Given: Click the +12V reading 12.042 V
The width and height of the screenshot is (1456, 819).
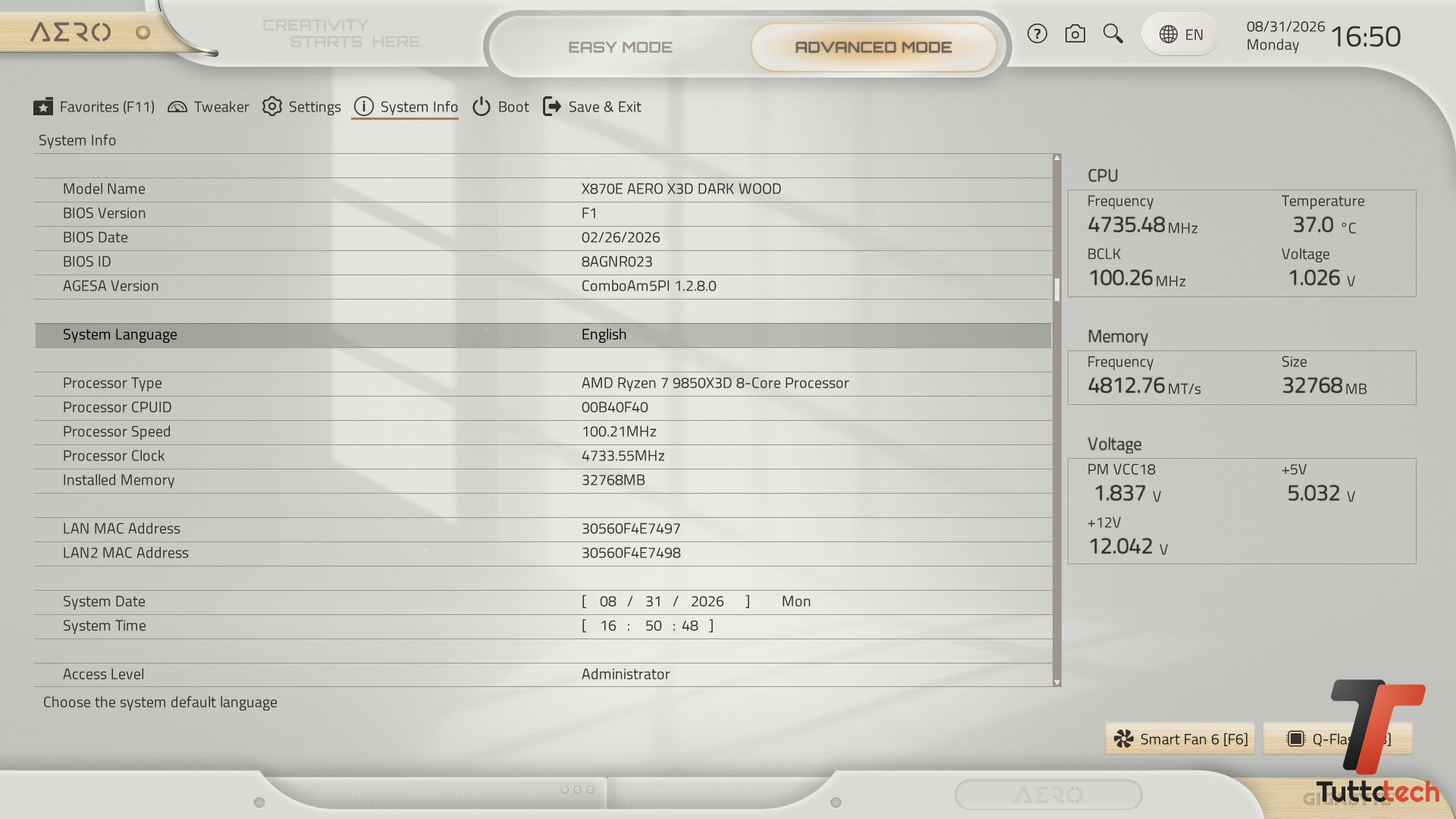Looking at the screenshot, I should click(x=1128, y=547).
